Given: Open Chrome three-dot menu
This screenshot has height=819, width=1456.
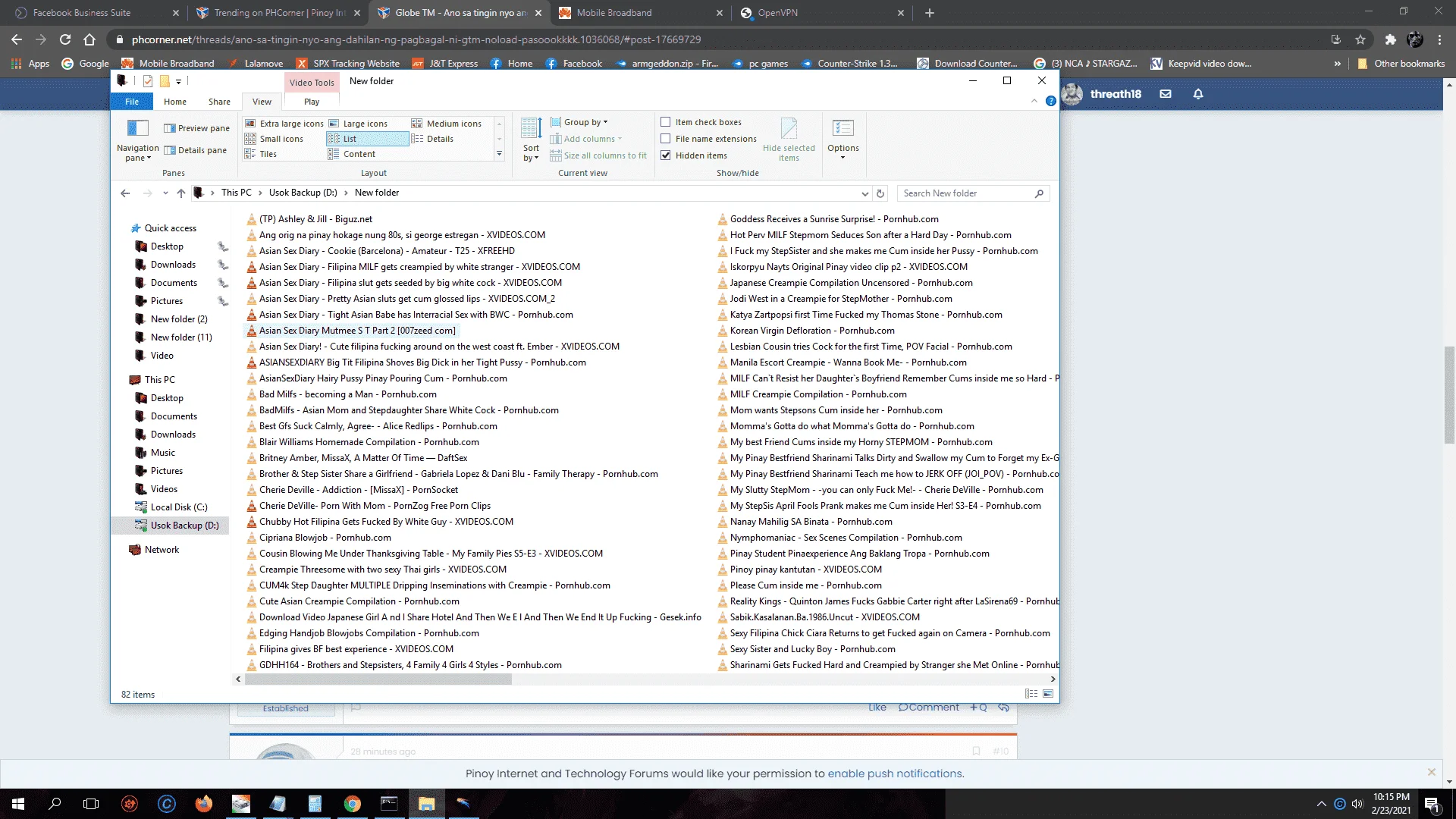Looking at the screenshot, I should pyautogui.click(x=1440, y=39).
